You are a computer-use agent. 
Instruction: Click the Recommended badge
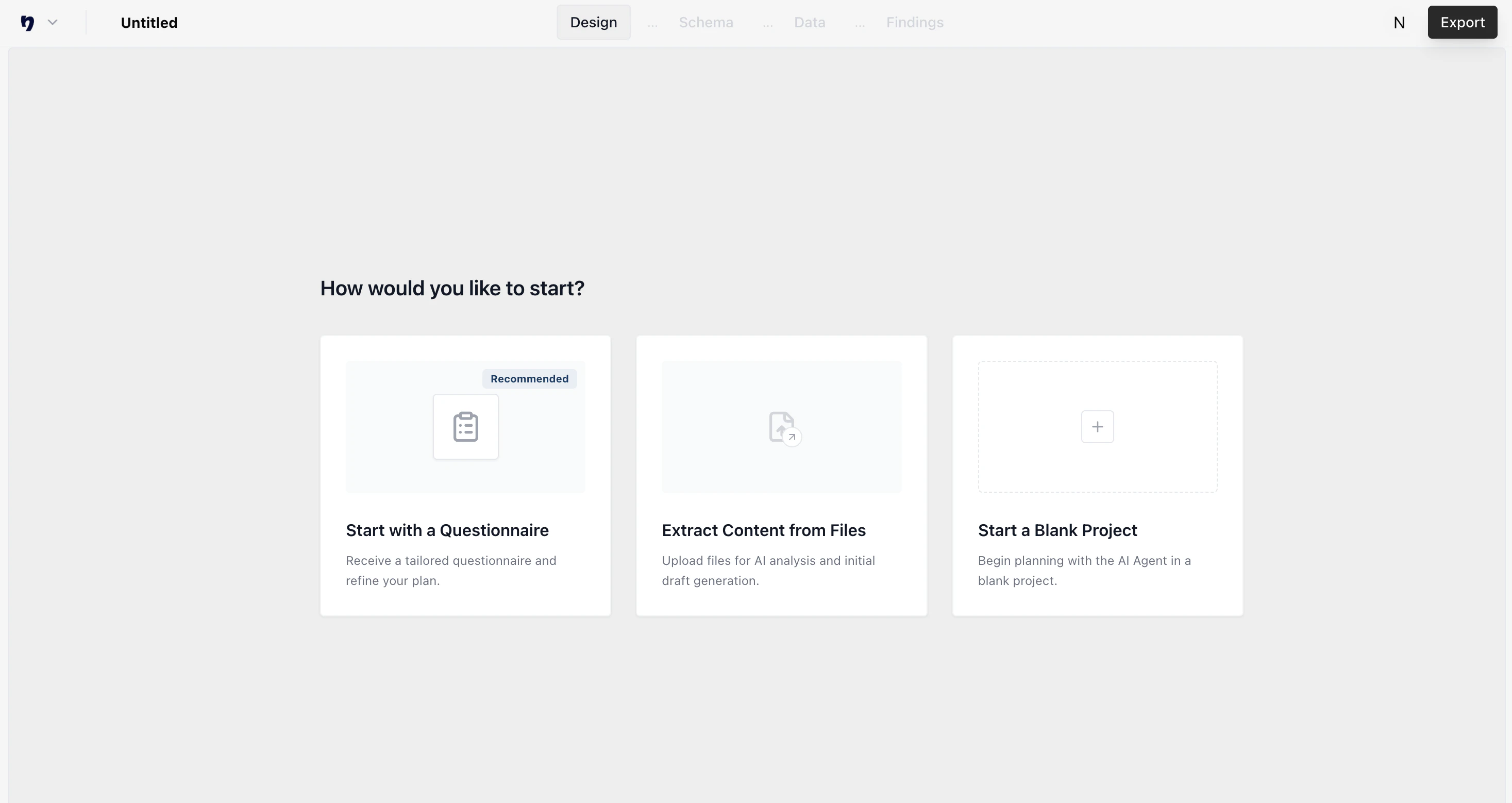pos(529,379)
